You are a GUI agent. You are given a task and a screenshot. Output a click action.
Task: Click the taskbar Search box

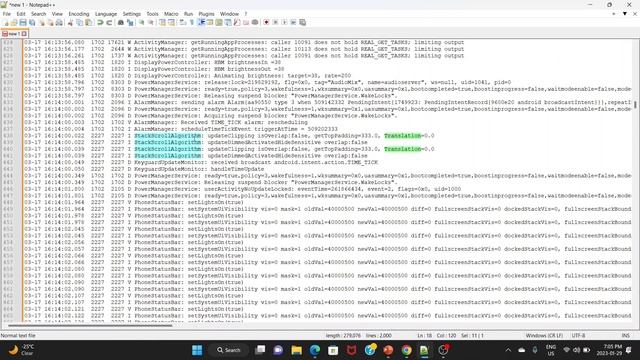click(229, 350)
